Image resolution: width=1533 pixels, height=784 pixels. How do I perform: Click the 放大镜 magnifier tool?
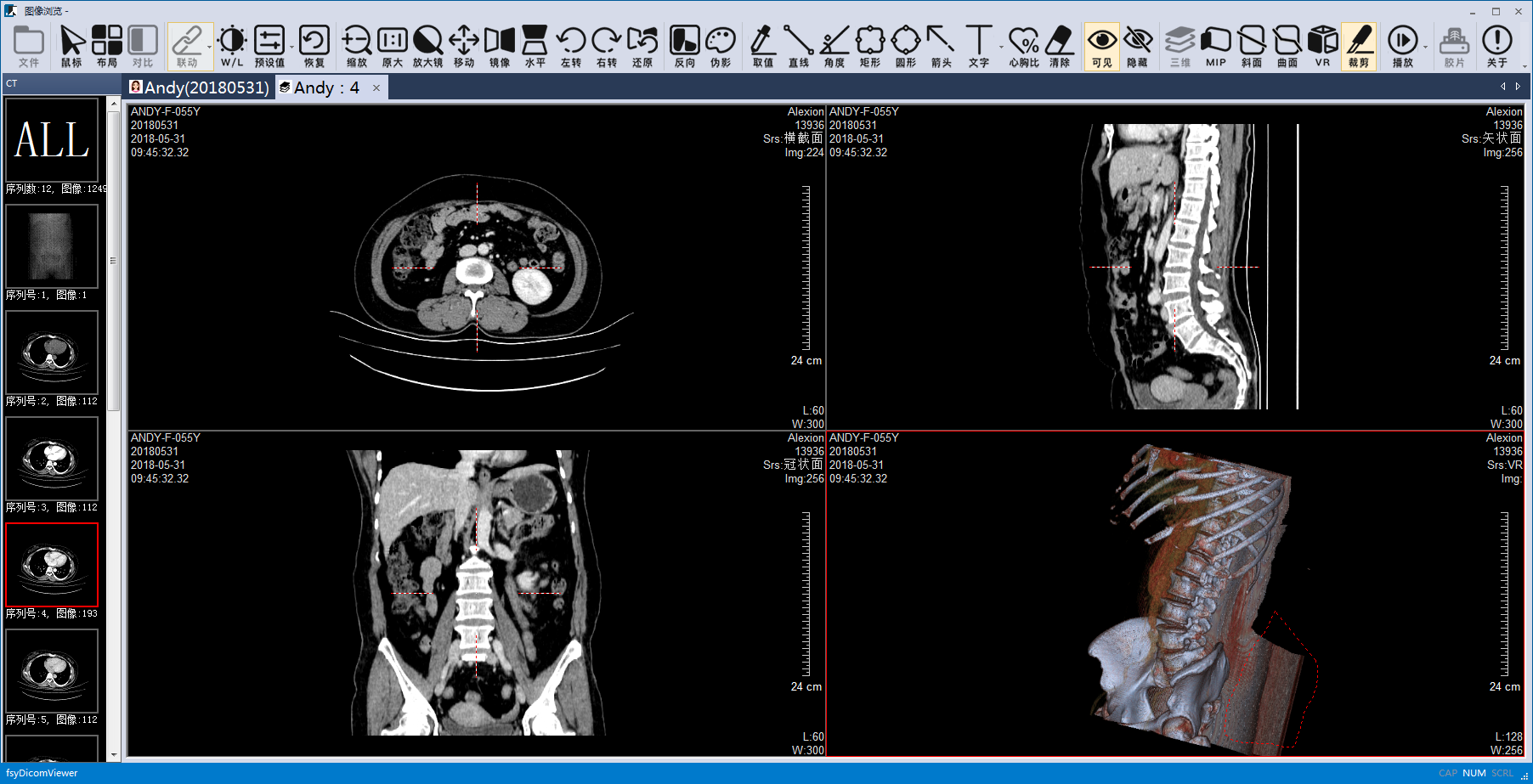[427, 47]
